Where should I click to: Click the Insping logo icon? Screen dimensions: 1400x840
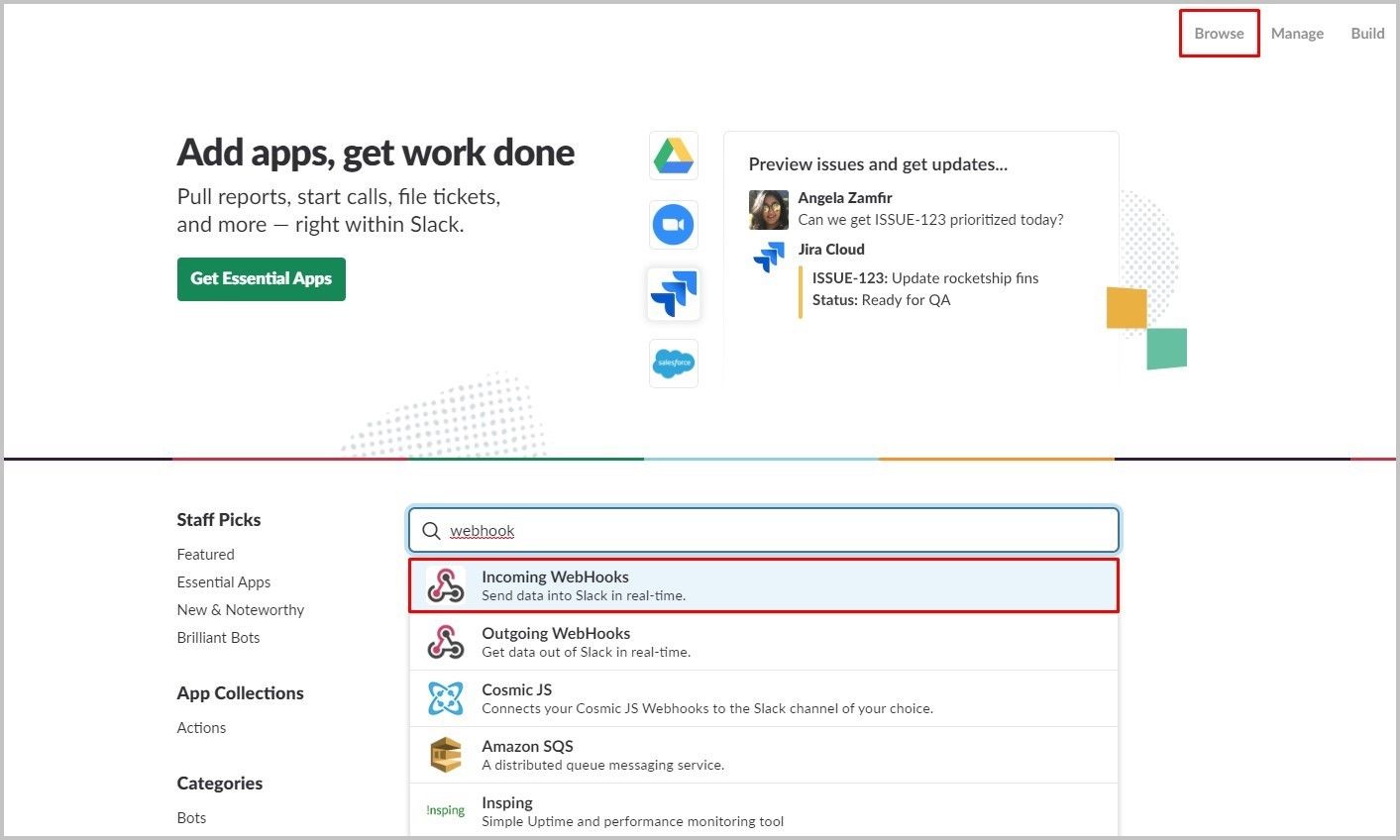pyautogui.click(x=446, y=810)
